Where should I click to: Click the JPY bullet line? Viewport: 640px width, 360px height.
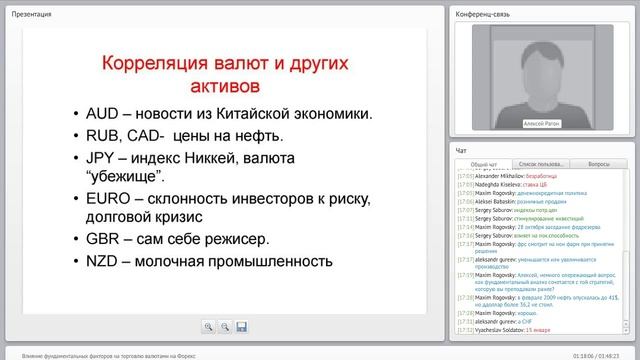point(190,167)
